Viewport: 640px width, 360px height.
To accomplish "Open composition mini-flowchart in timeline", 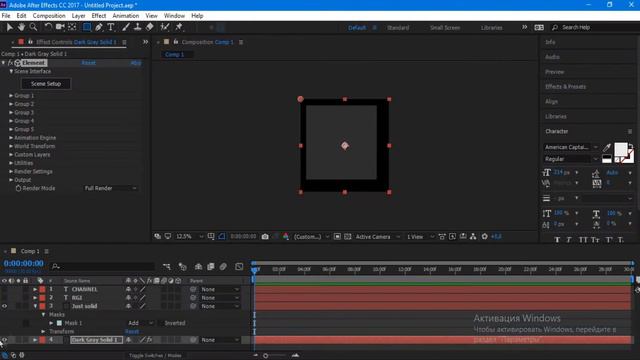I will (167, 267).
